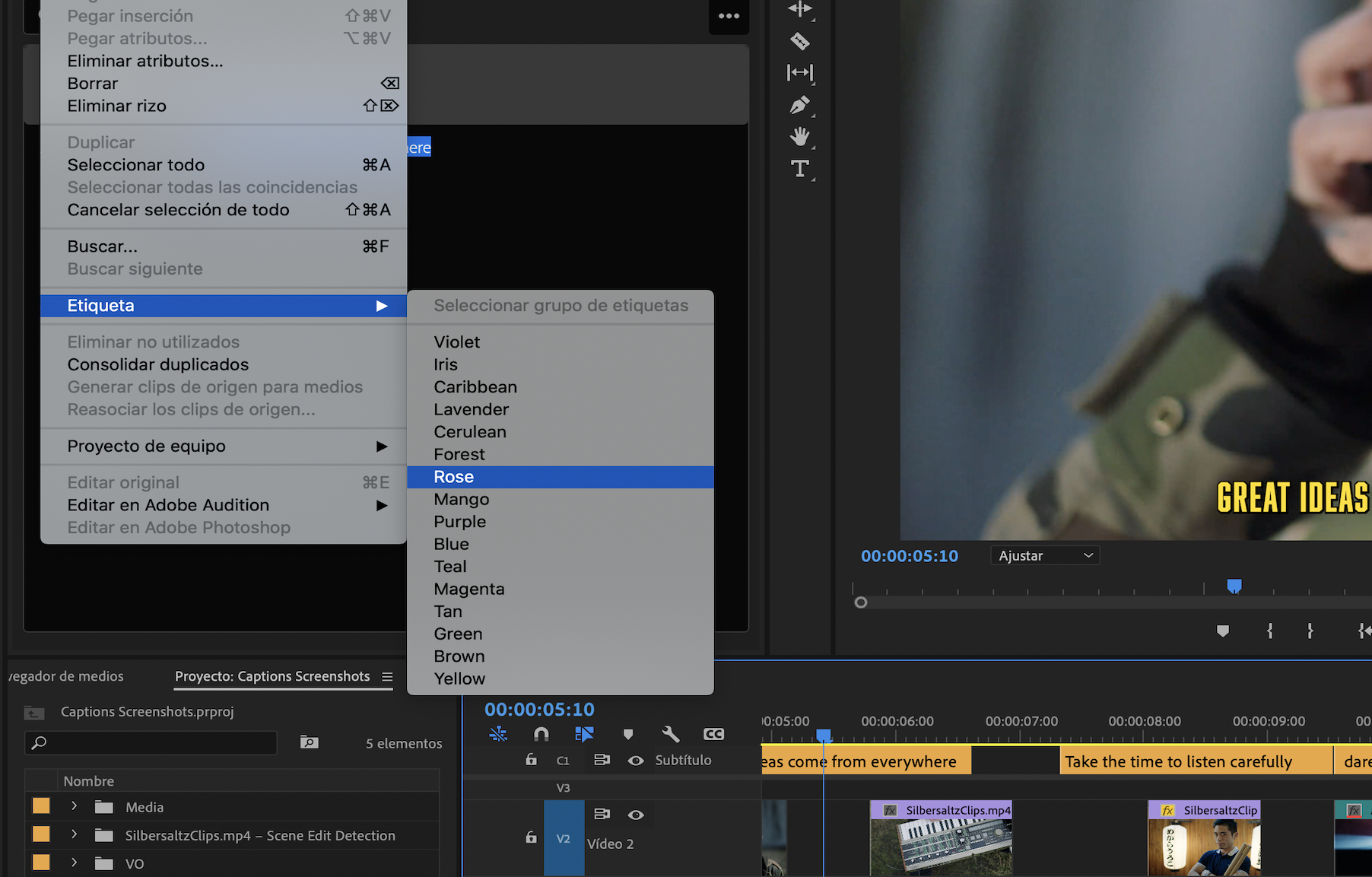
Task: Choose Eliminar atributos... menu item
Action: point(224,61)
